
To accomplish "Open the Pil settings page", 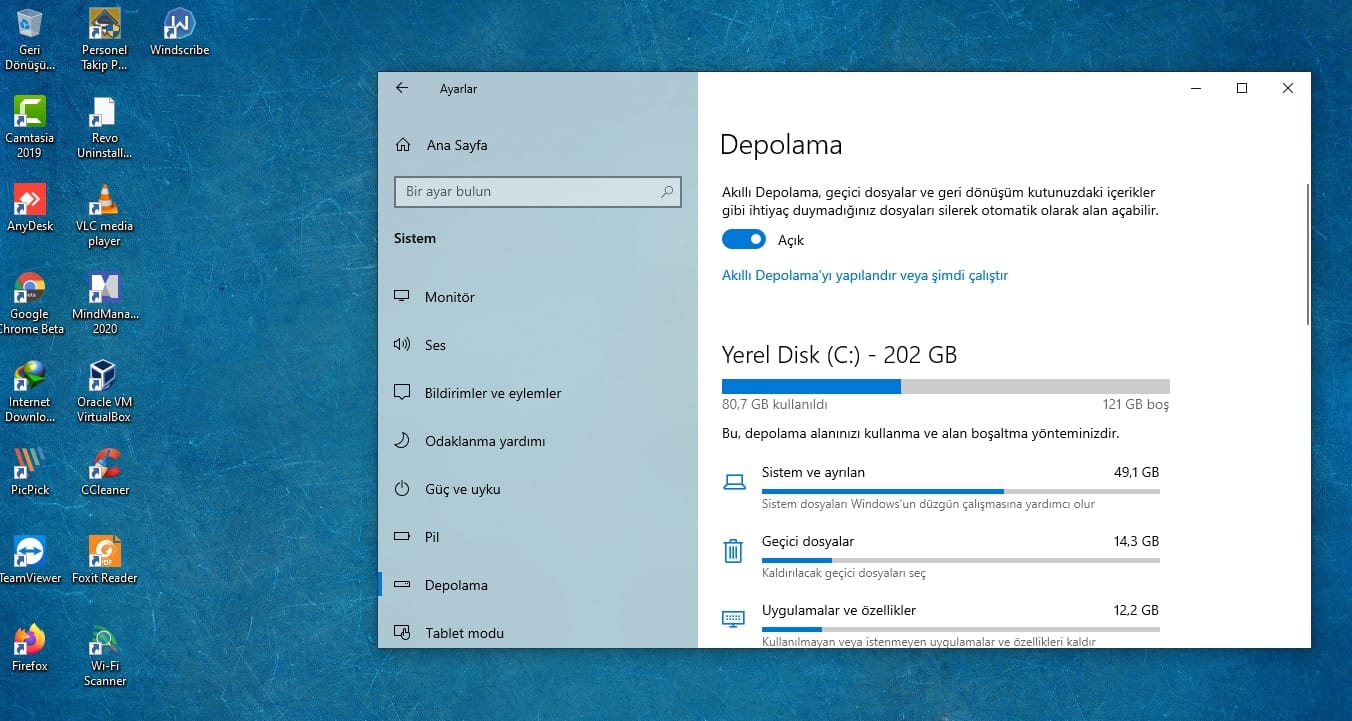I will point(538,537).
